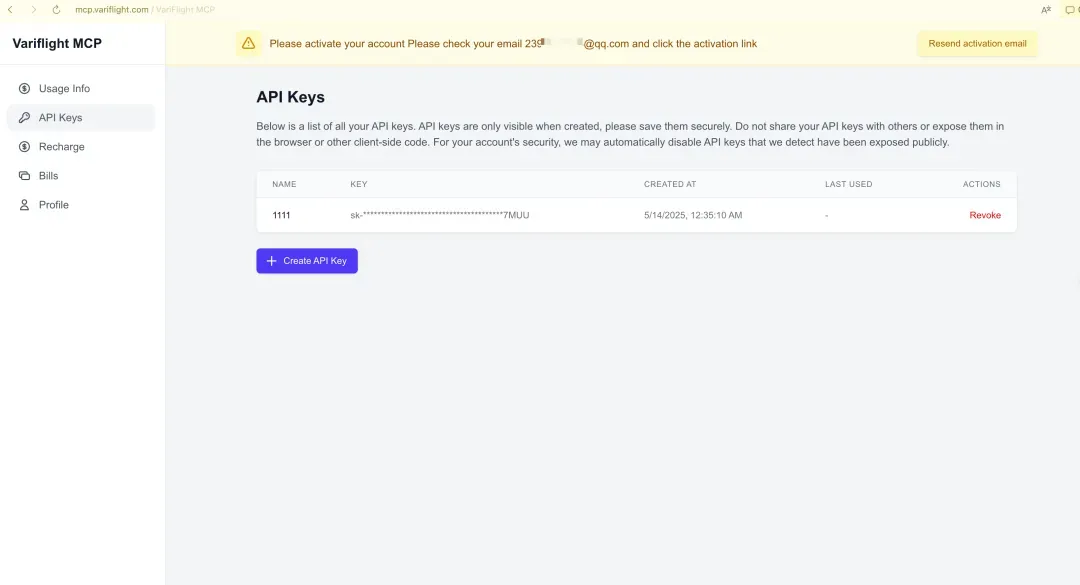The width and height of the screenshot is (1080, 585).
Task: Click the 5/14/2025 creation timestamp
Action: coord(693,215)
